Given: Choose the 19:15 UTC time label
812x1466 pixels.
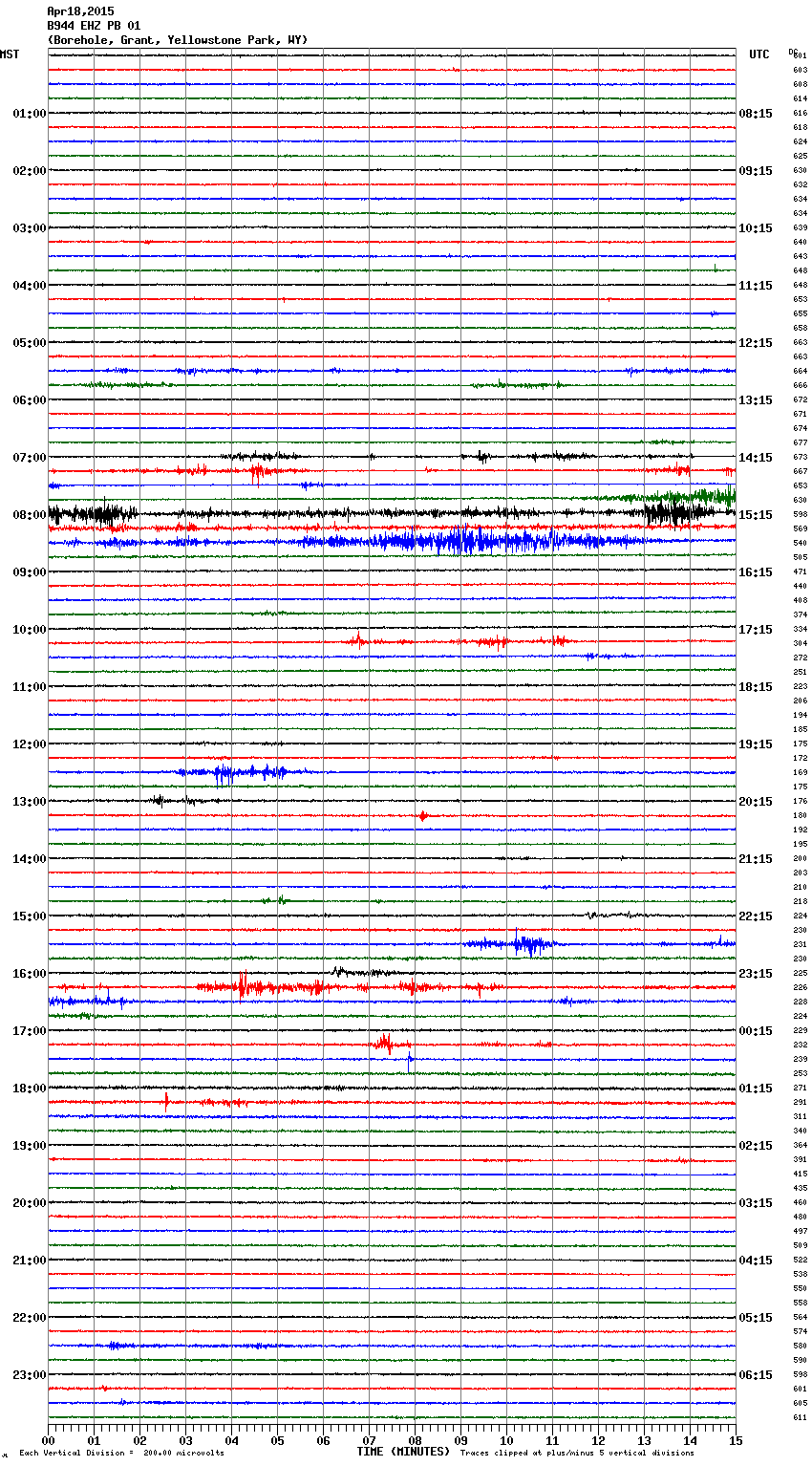Looking at the screenshot, I should [x=756, y=744].
